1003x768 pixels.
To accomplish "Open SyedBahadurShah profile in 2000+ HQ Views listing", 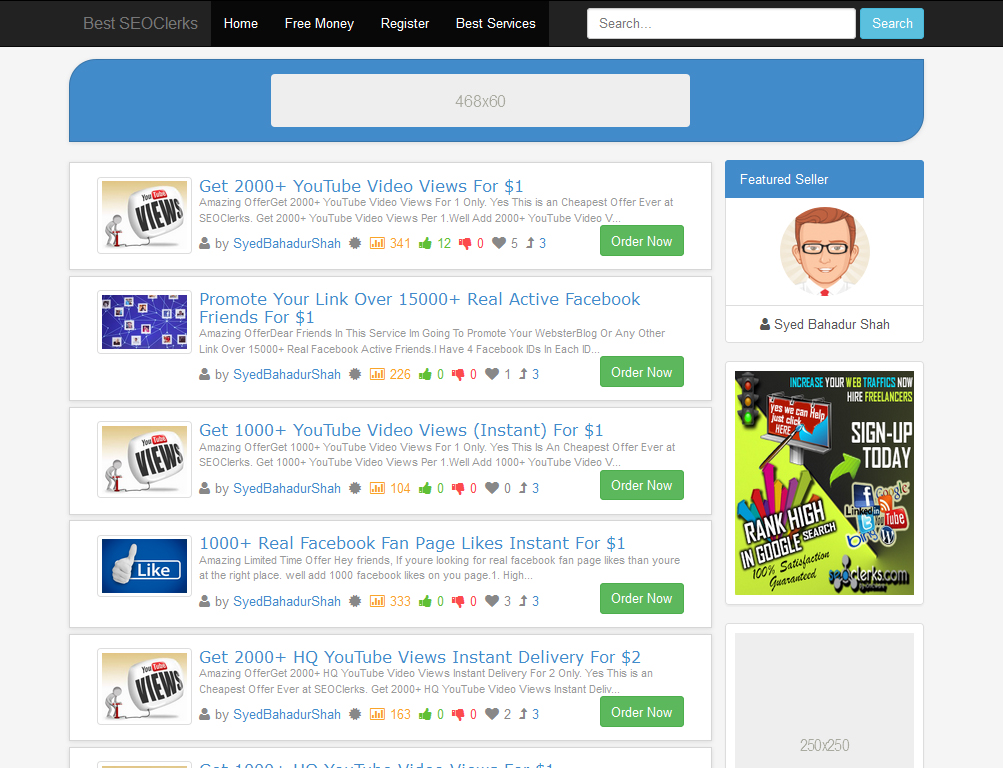I will (x=287, y=715).
